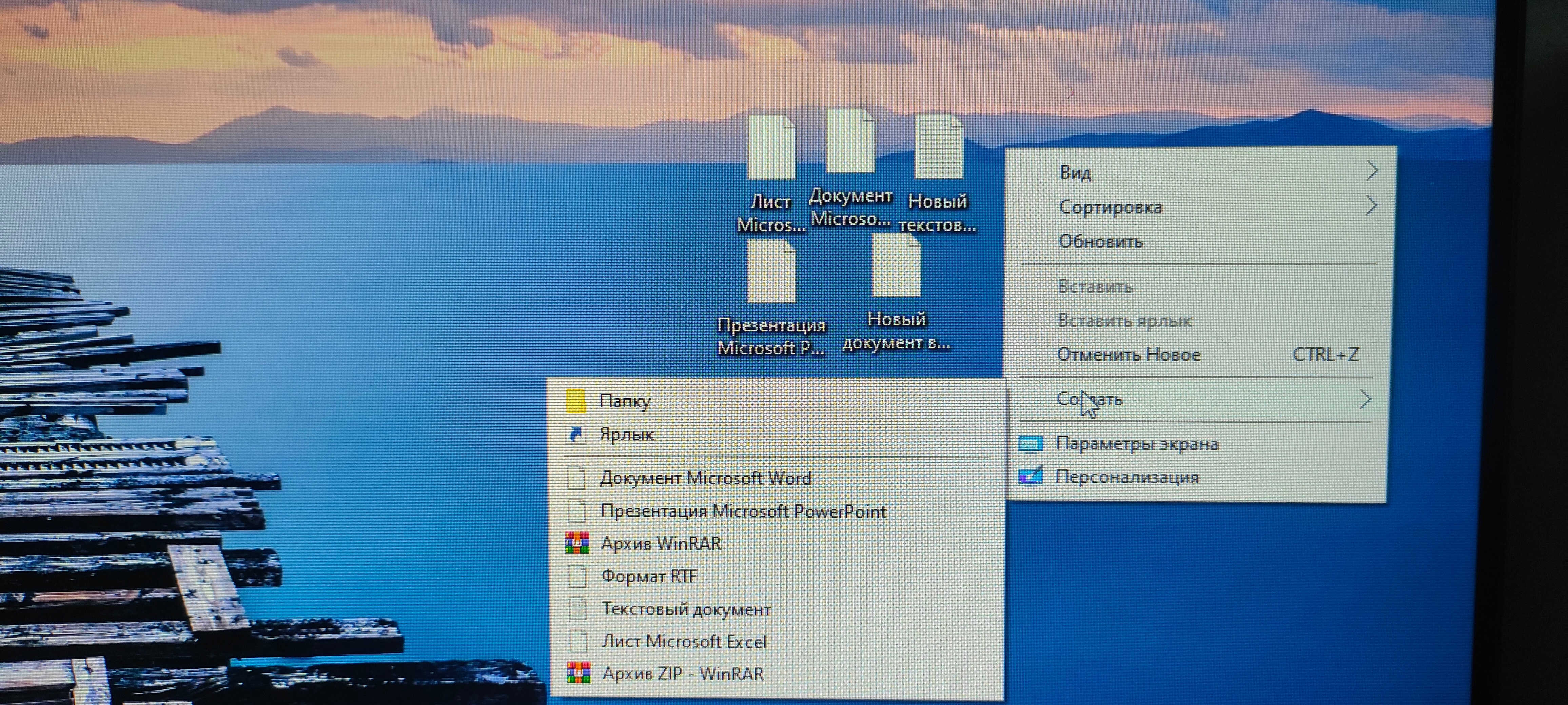Expand the Создать submenu arrow
The width and height of the screenshot is (1568, 705).
(x=1365, y=400)
